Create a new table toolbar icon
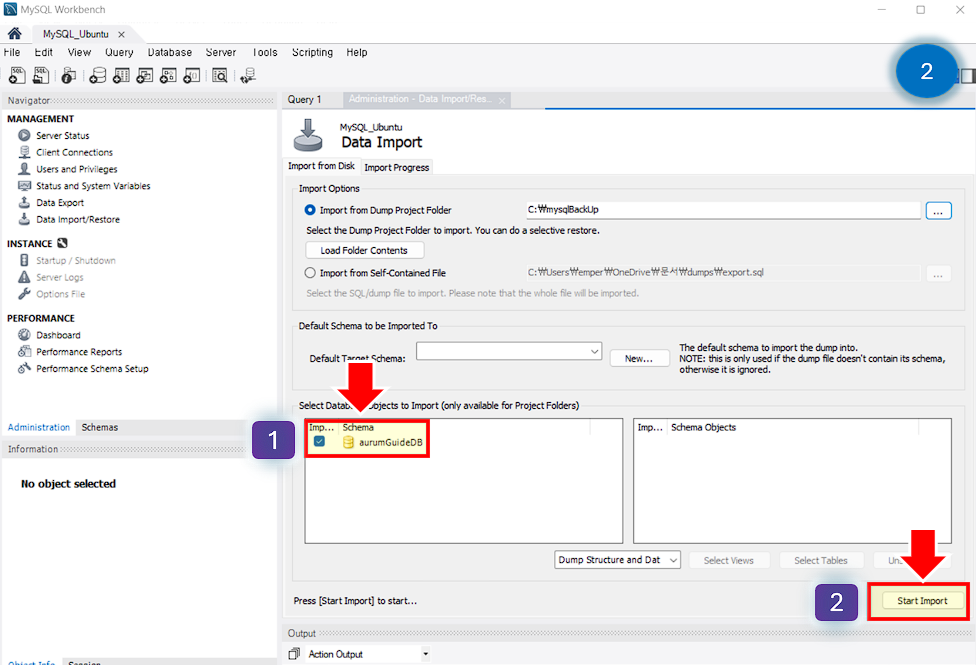The height and width of the screenshot is (665, 976). [121, 75]
